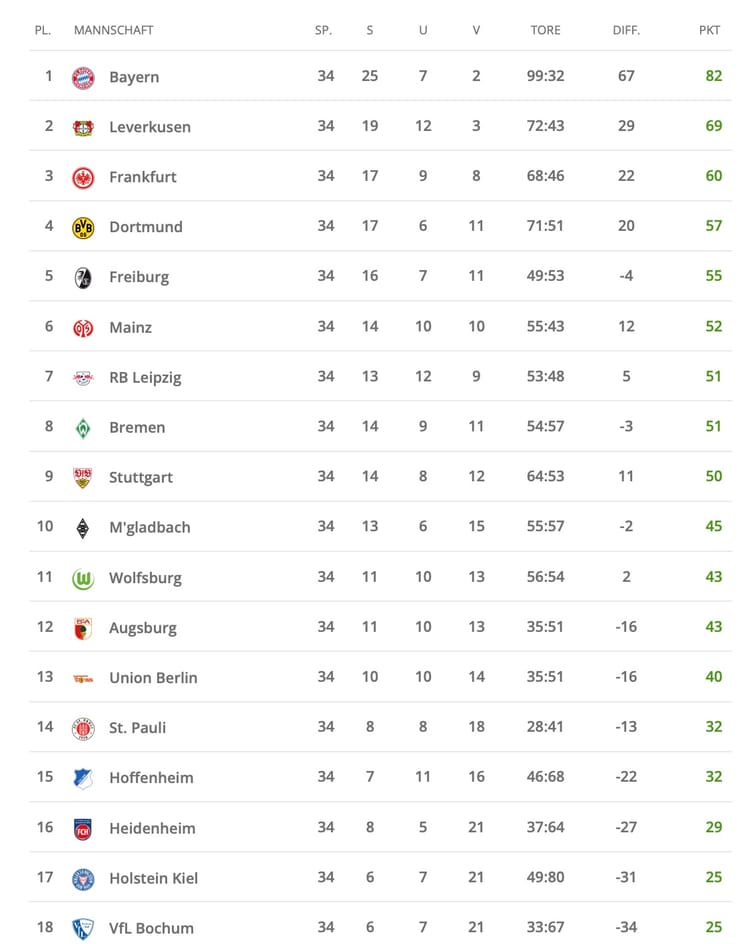Sort table by PKT column header
This screenshot has width=750, height=944.
[709, 30]
